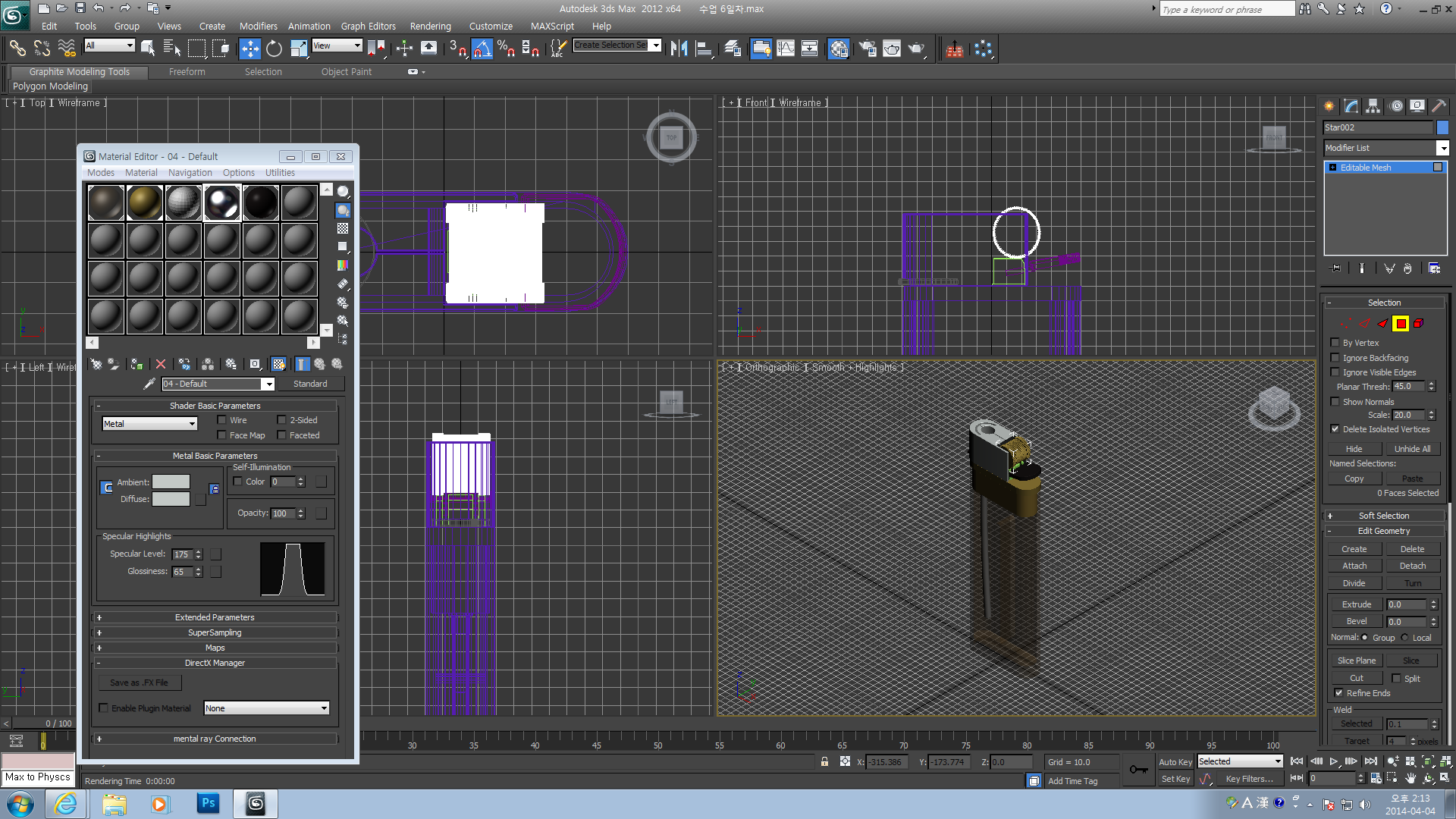Viewport: 1456px width, 819px height.
Task: Expand the Soft Selection rollout
Action: [1384, 516]
